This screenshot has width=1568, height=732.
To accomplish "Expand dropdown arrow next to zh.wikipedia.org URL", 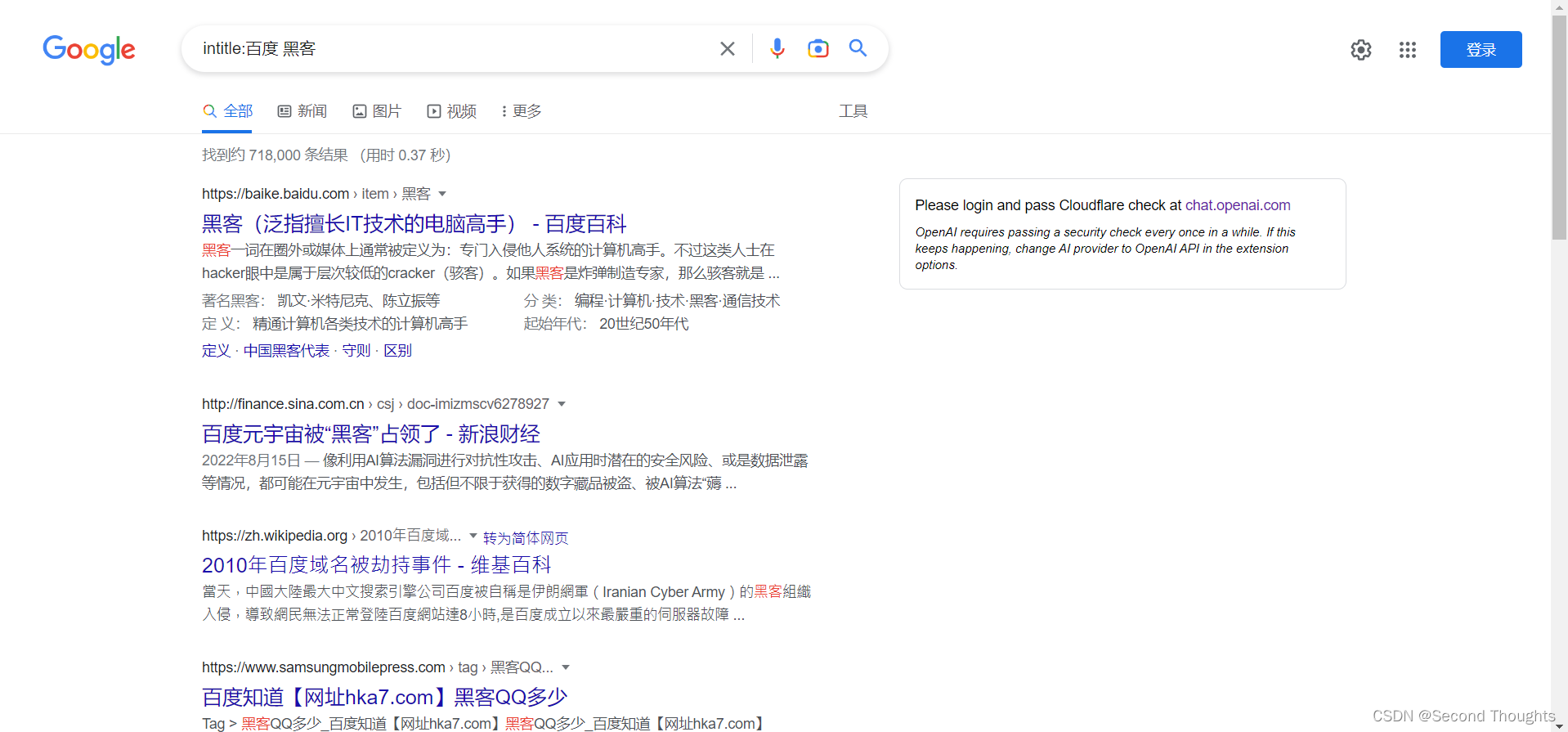I will [x=473, y=536].
